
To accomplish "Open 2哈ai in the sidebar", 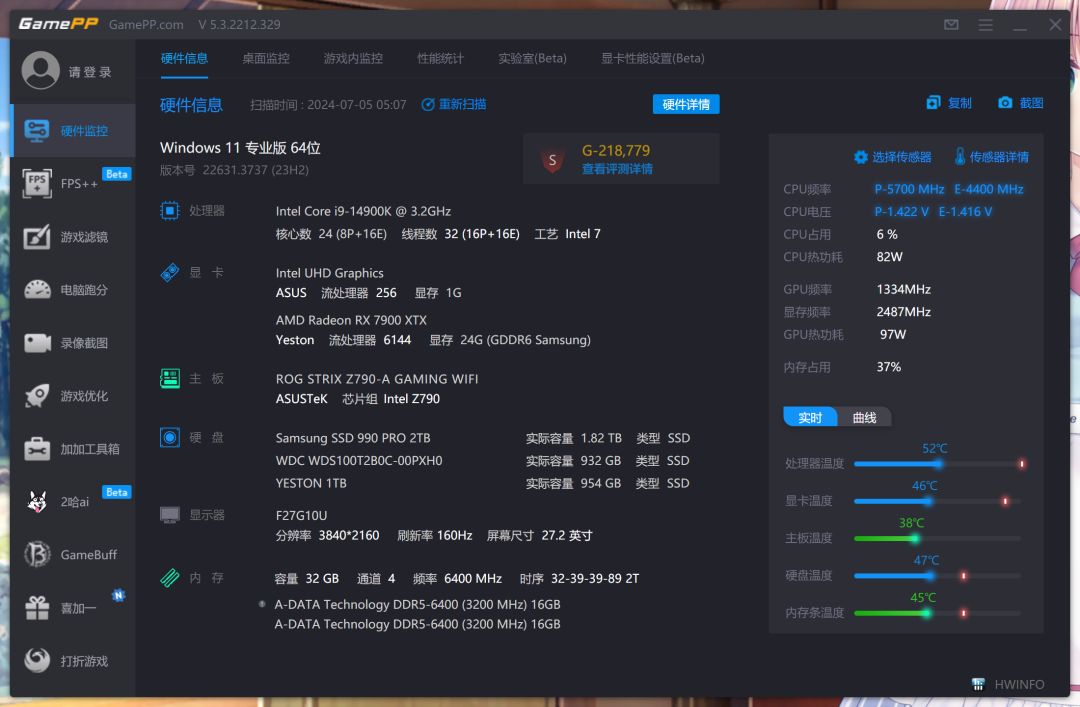I will (72, 502).
